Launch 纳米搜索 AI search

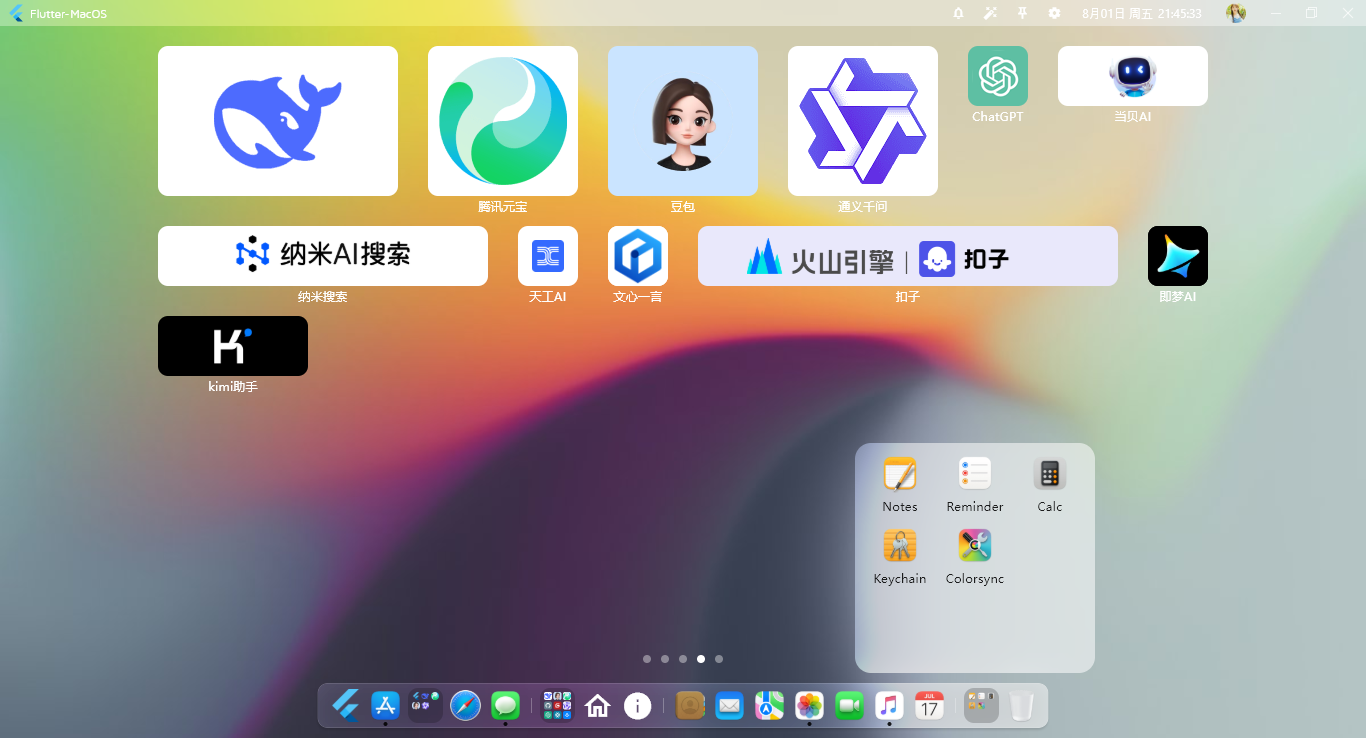pos(322,255)
